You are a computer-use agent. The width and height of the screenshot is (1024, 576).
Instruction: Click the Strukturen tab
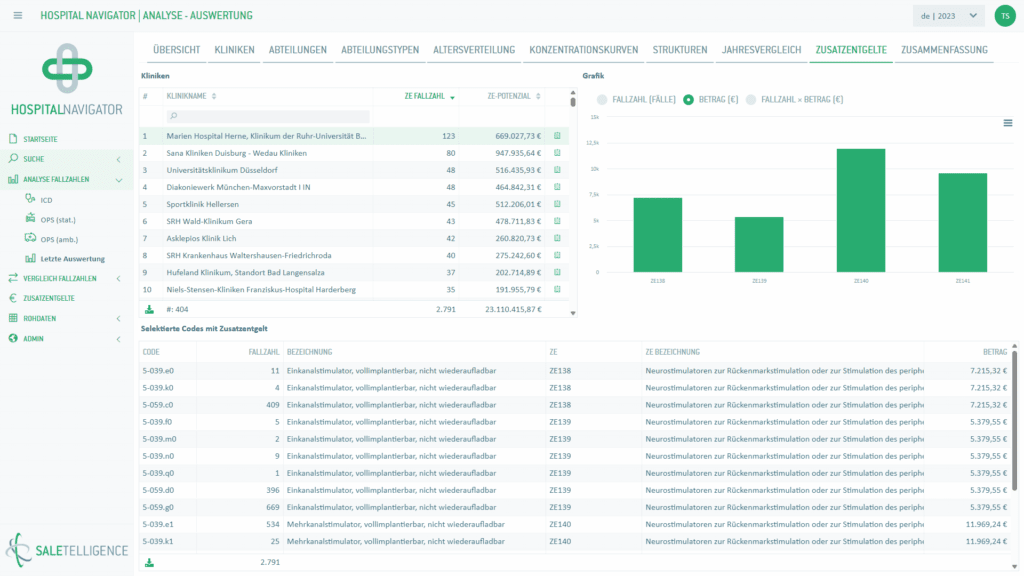click(680, 50)
